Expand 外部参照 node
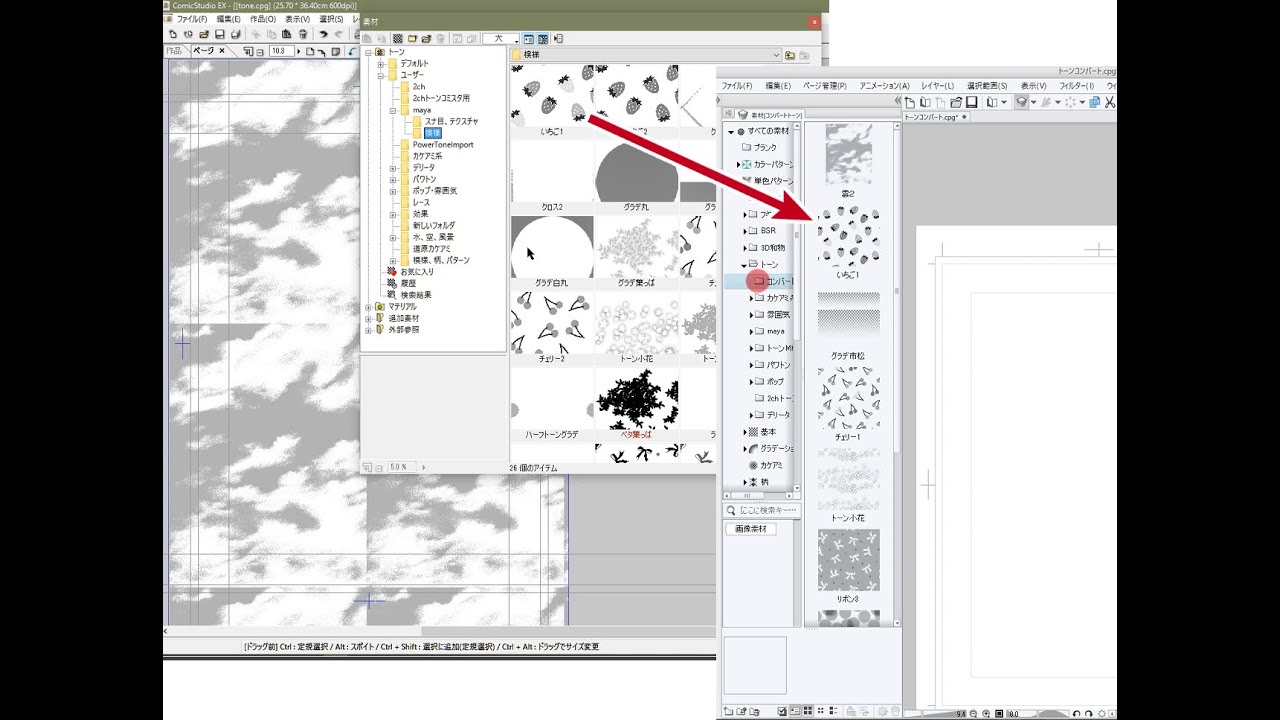Viewport: 1280px width, 720px height. pyautogui.click(x=368, y=329)
